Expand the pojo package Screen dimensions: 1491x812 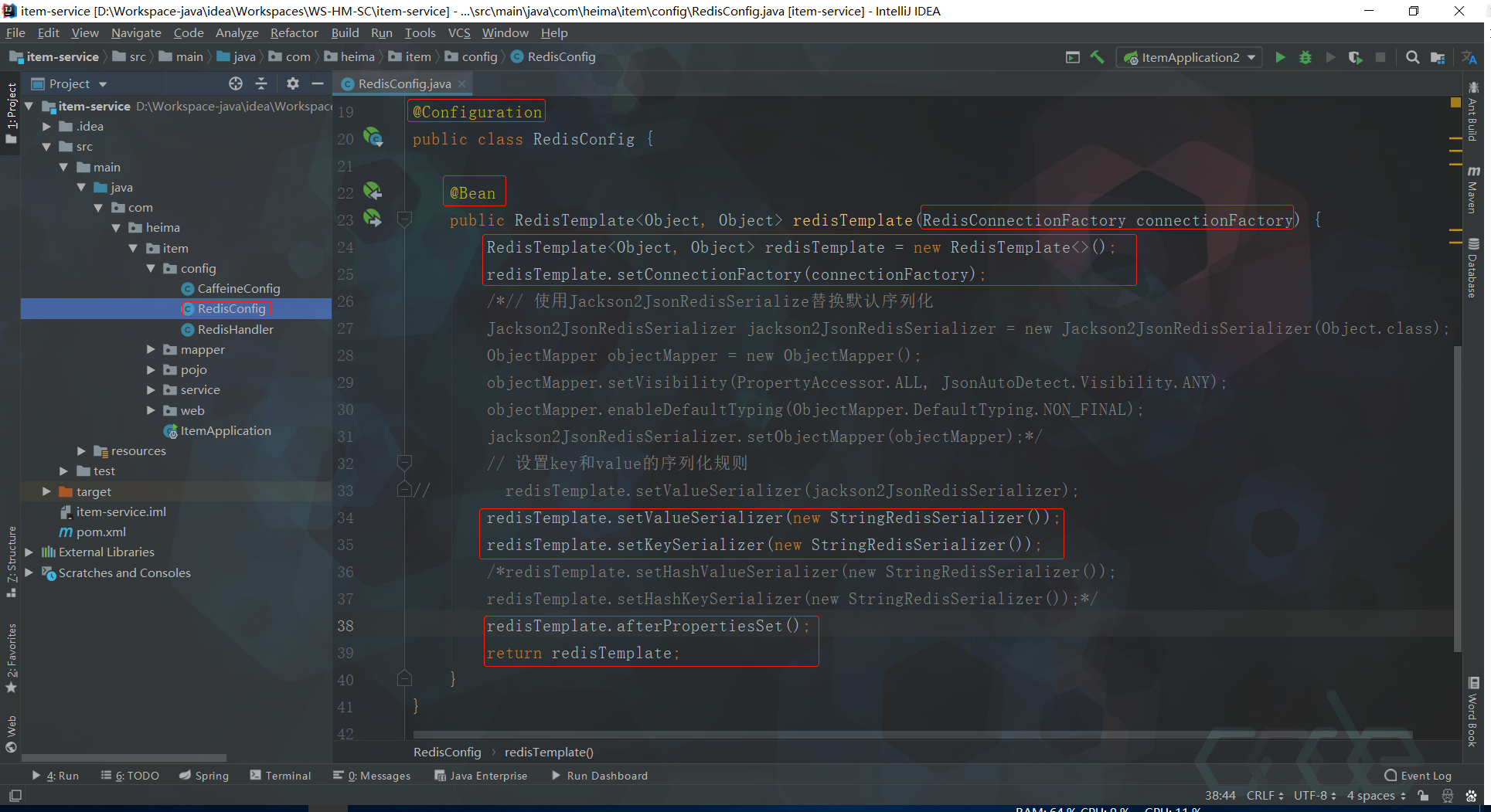[151, 369]
